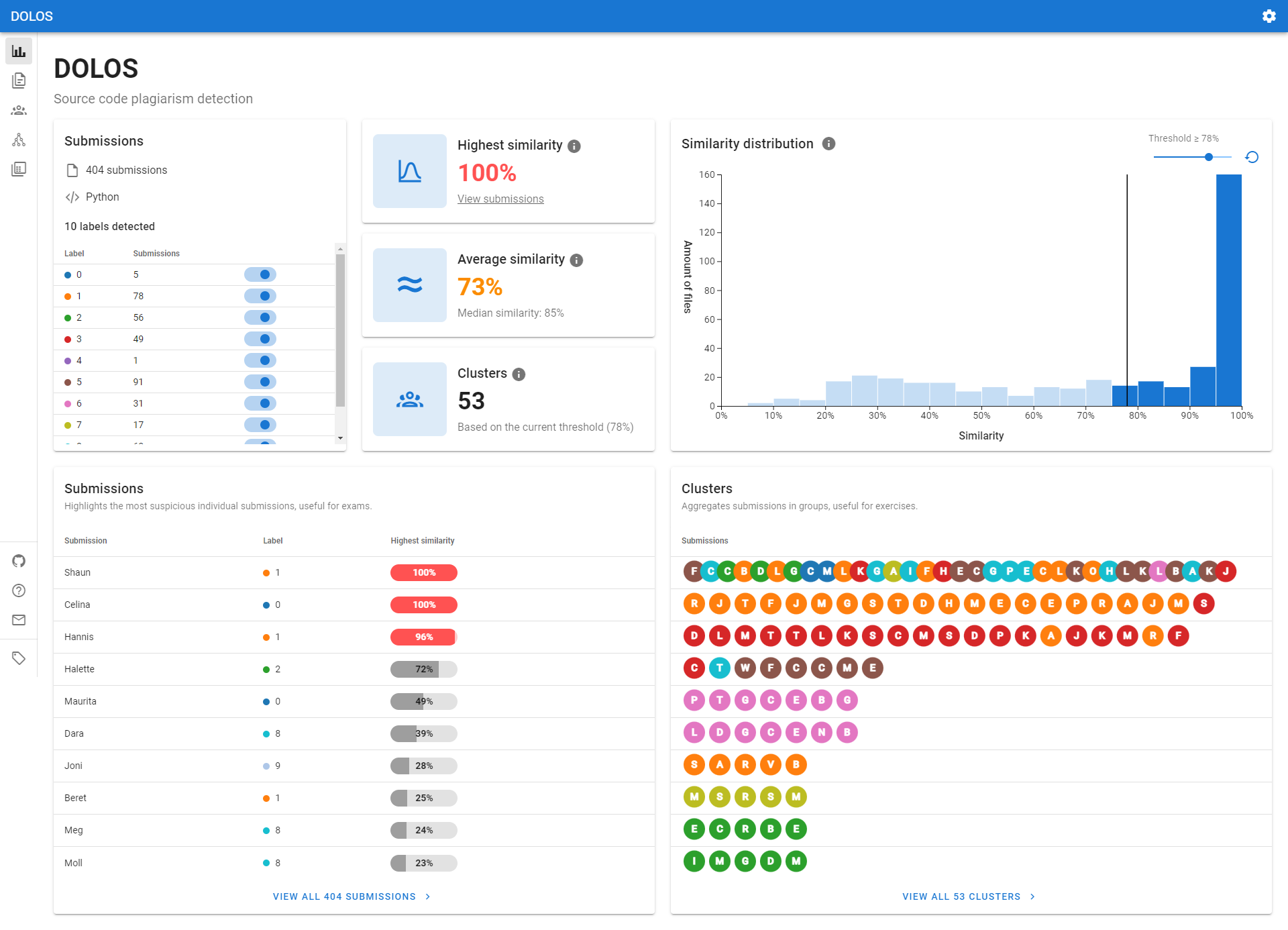Expand View all 404 submissions
The image size is (1288, 930).
coord(352,896)
